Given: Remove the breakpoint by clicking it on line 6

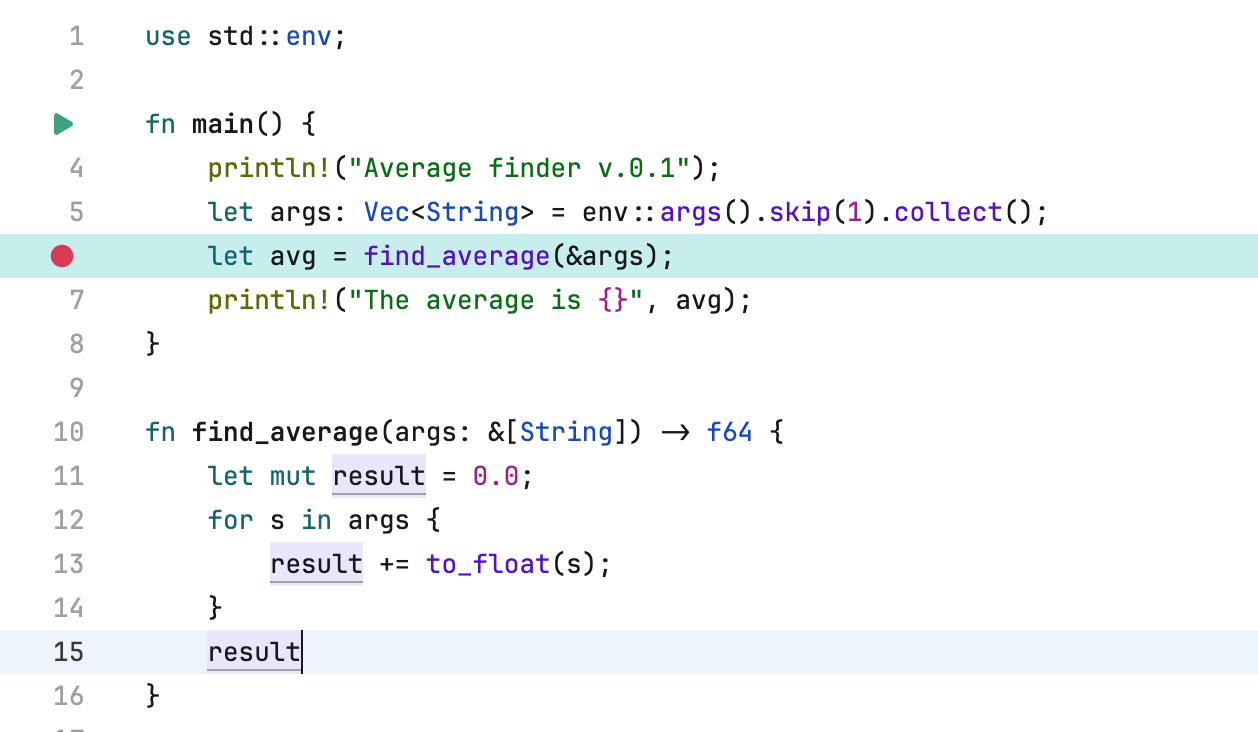Looking at the screenshot, I should (63, 256).
